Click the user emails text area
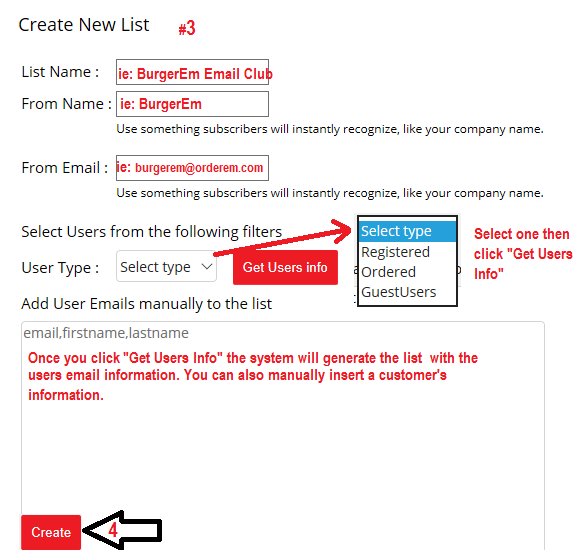This screenshot has width=581, height=550. pyautogui.click(x=283, y=434)
